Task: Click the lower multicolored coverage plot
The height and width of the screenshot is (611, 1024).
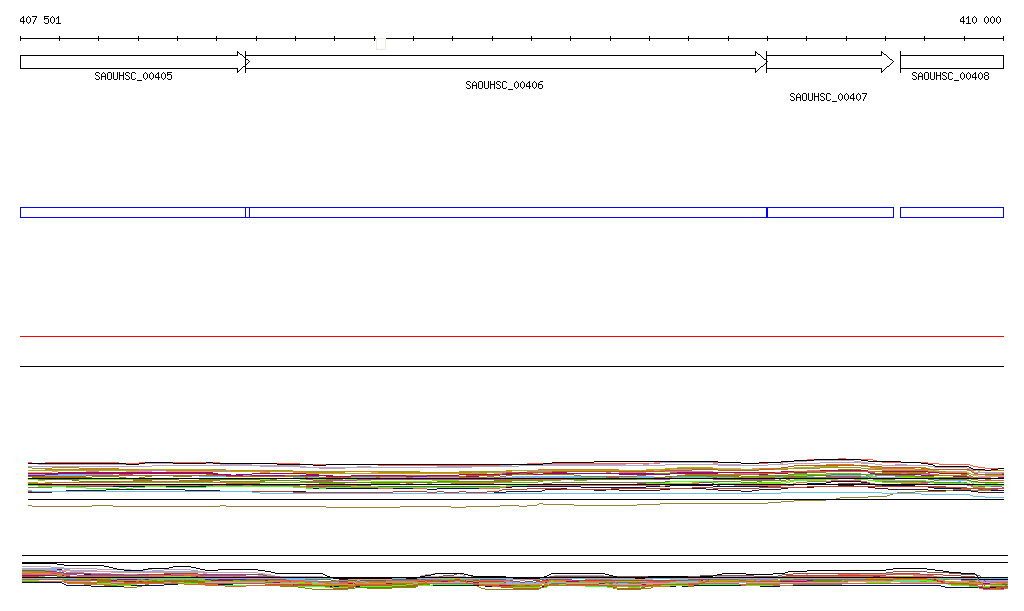Action: (x=511, y=579)
